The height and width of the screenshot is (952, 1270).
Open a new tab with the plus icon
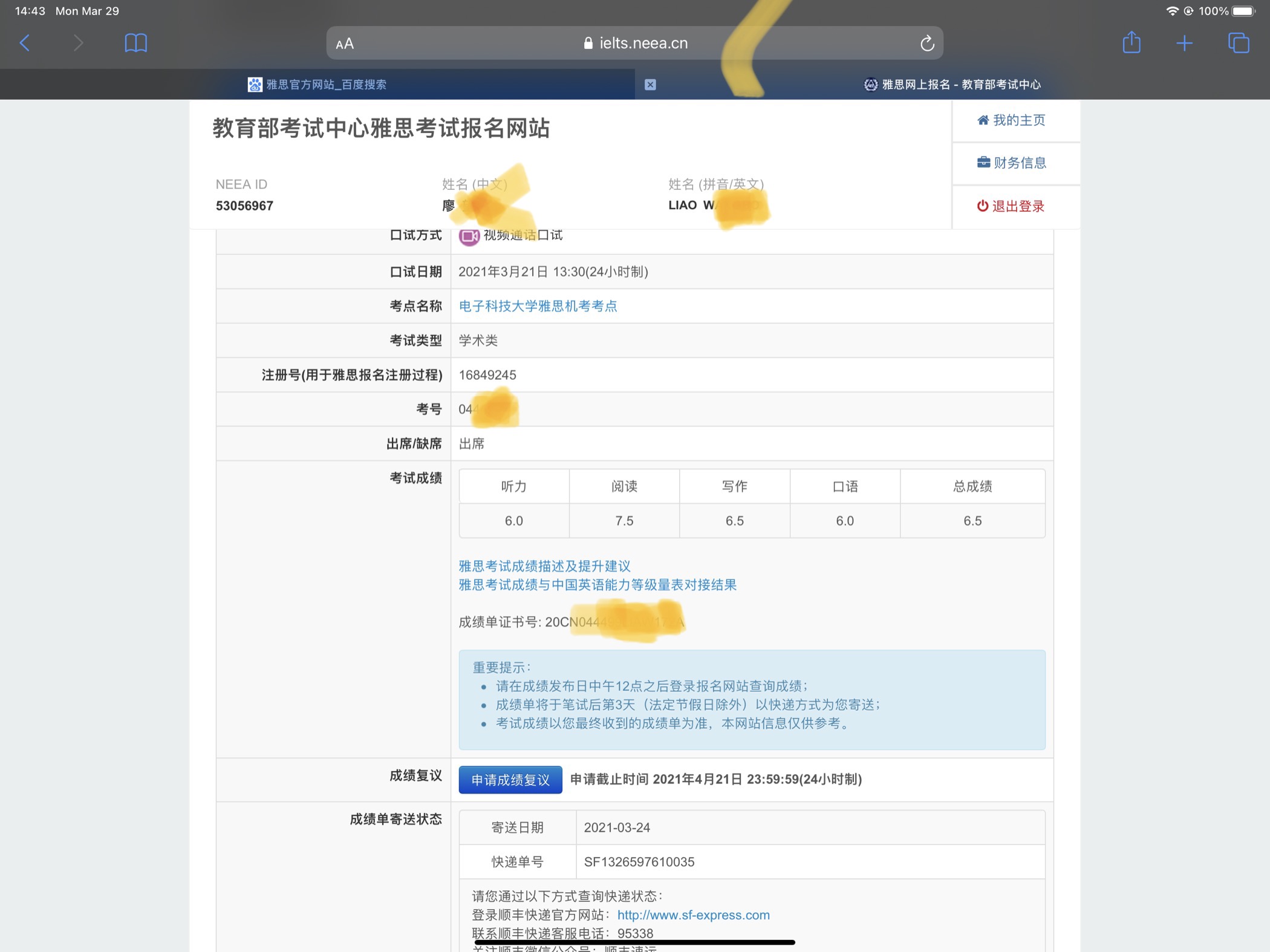[x=1184, y=42]
